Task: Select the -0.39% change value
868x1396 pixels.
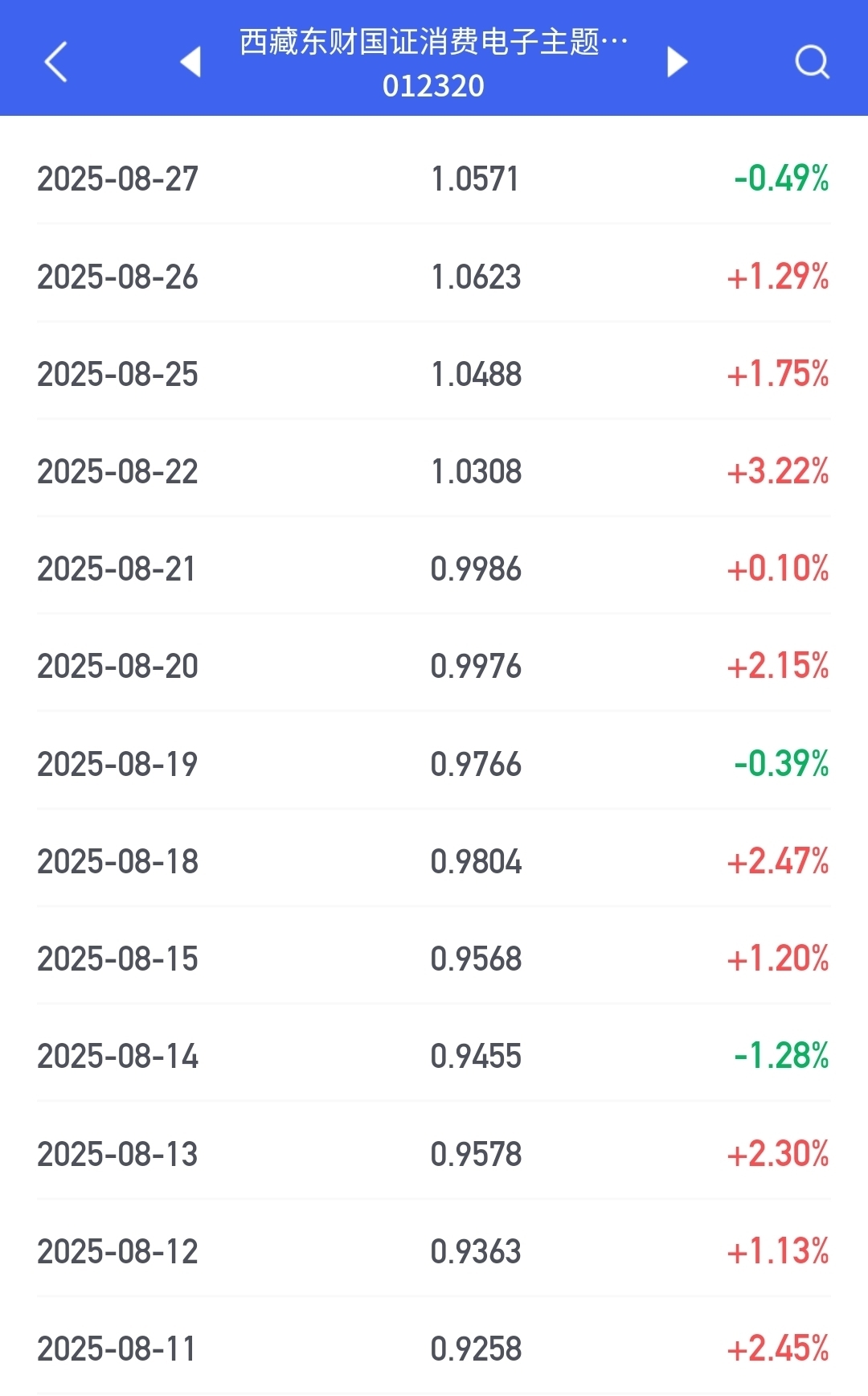Action: [x=781, y=764]
